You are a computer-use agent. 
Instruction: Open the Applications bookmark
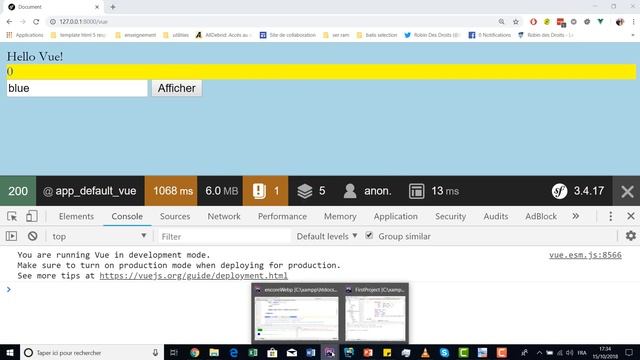(x=25, y=35)
